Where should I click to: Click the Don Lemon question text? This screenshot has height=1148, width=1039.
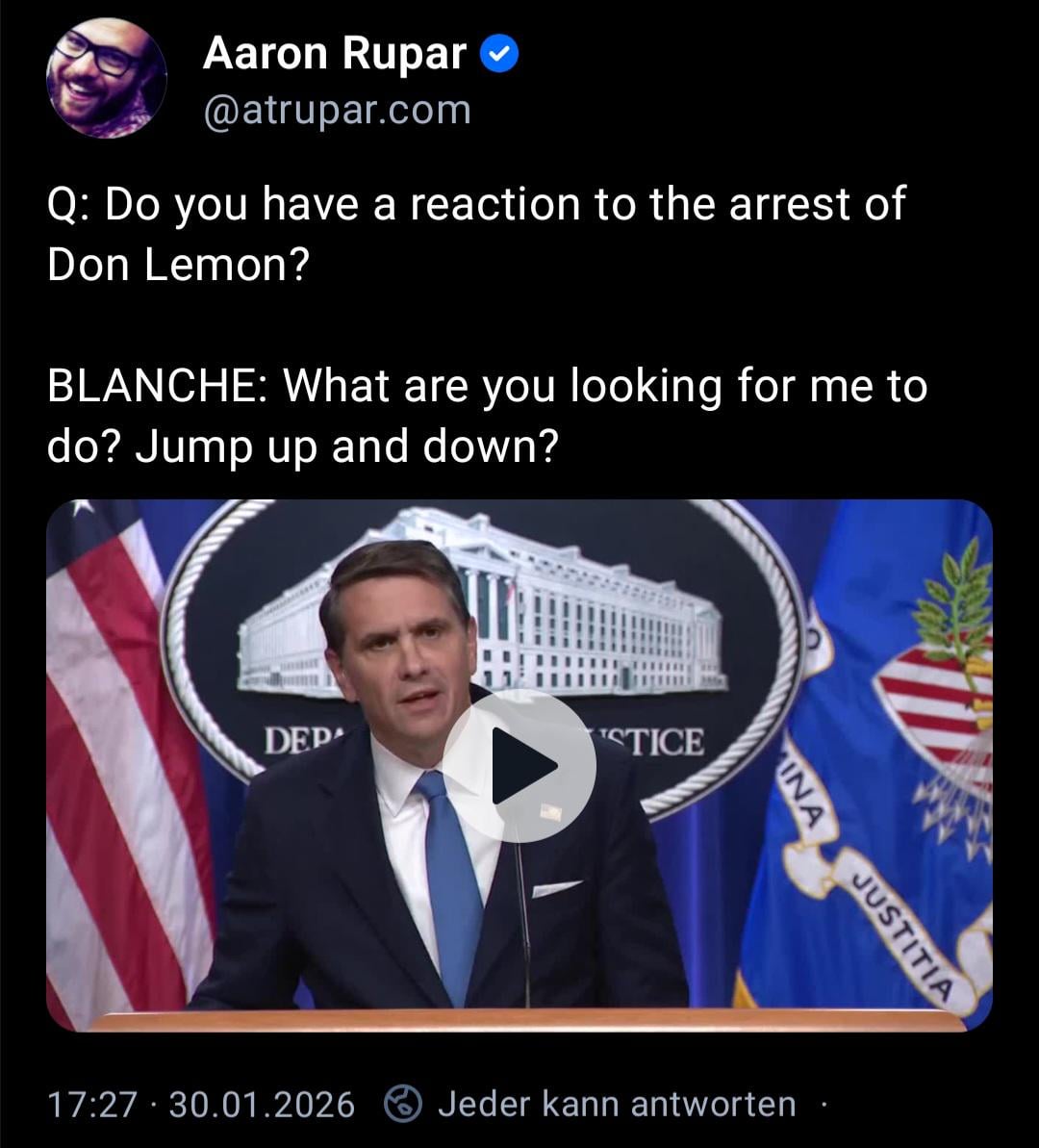(x=476, y=234)
